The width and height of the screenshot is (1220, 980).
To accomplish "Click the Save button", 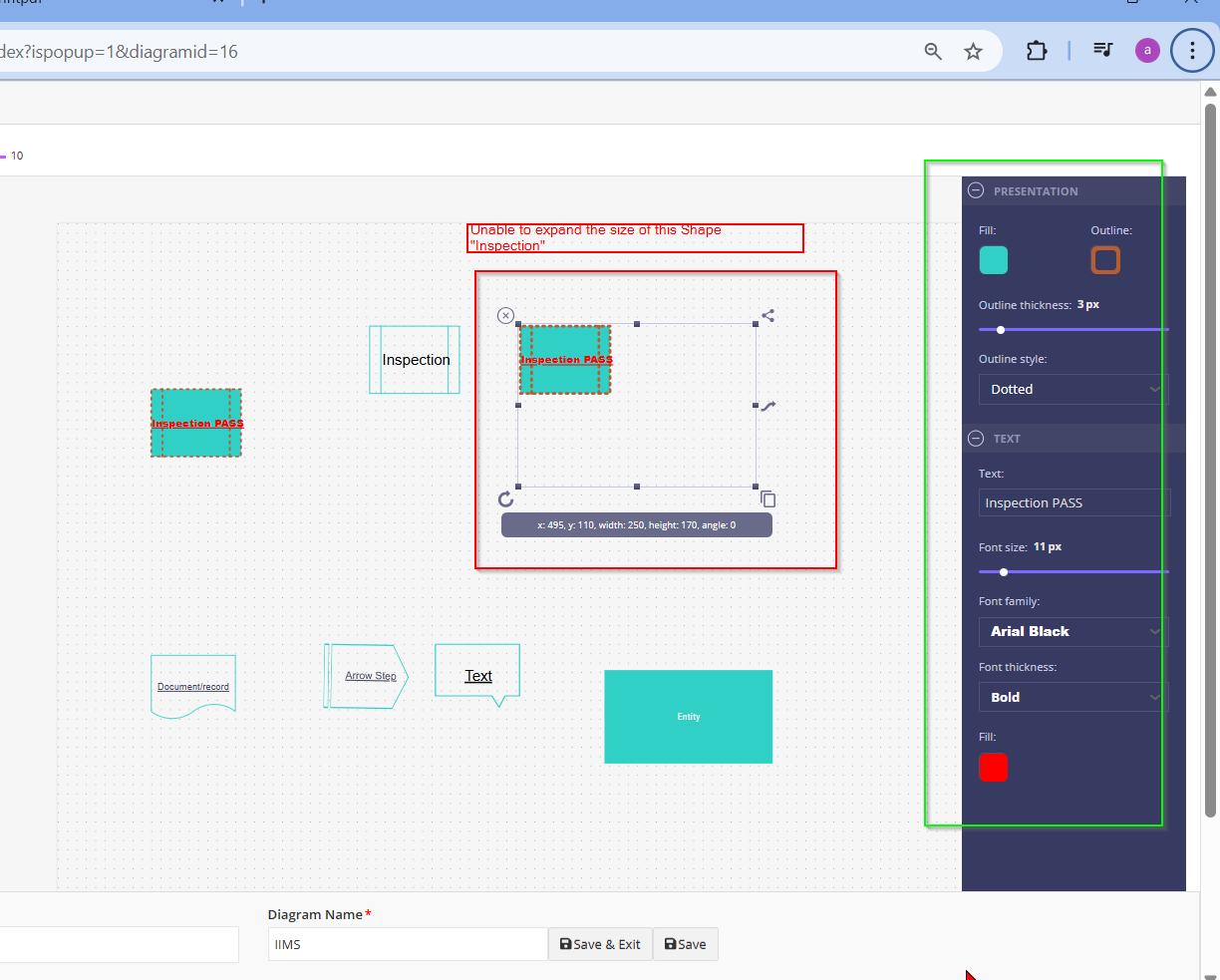I will pos(685,944).
